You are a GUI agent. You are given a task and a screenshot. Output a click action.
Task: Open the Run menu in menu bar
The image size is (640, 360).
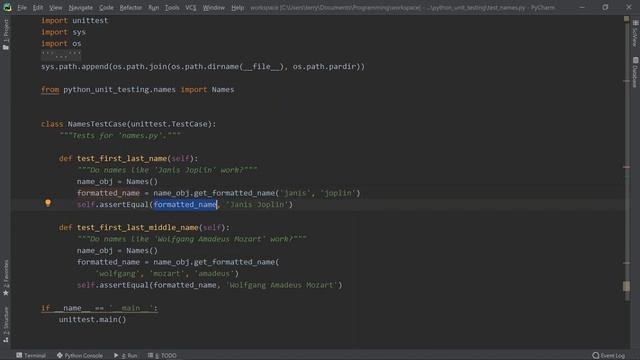(153, 7)
